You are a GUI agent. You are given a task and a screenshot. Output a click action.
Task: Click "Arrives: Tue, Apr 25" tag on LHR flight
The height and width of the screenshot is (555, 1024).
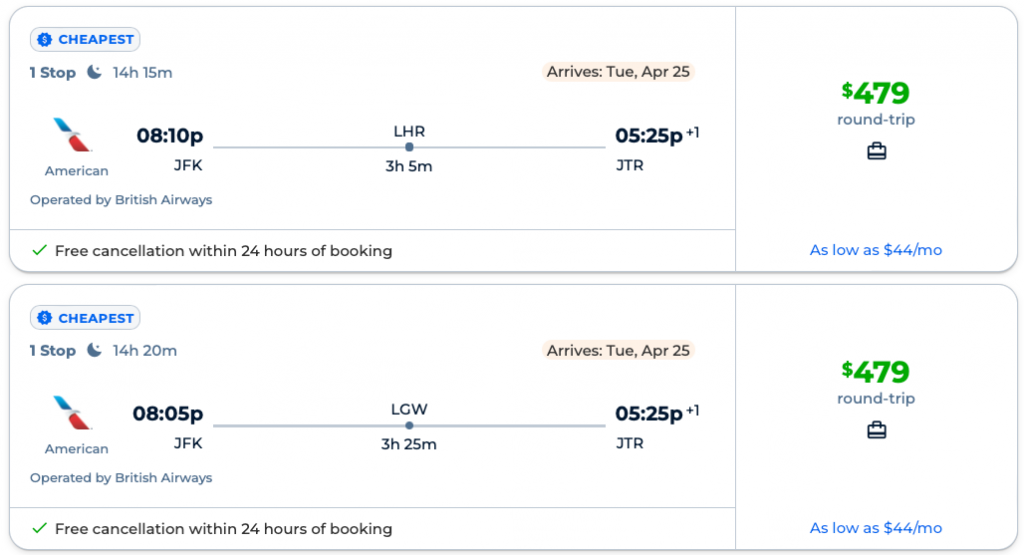pos(618,72)
